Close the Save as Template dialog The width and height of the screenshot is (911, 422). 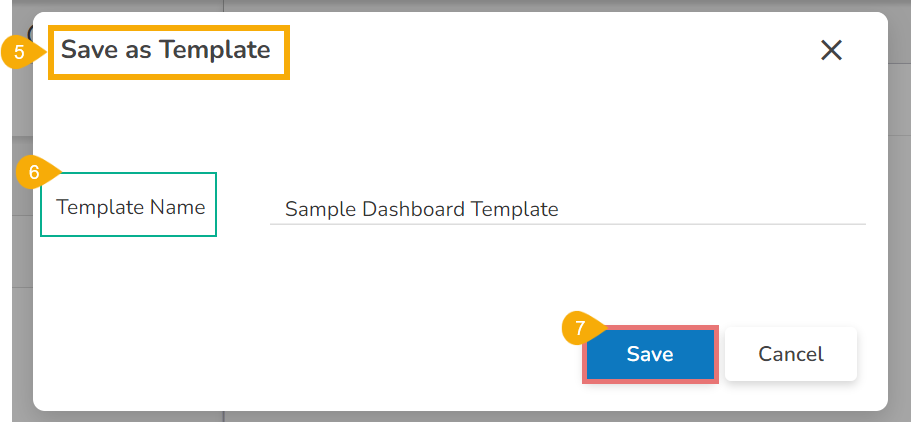[831, 51]
